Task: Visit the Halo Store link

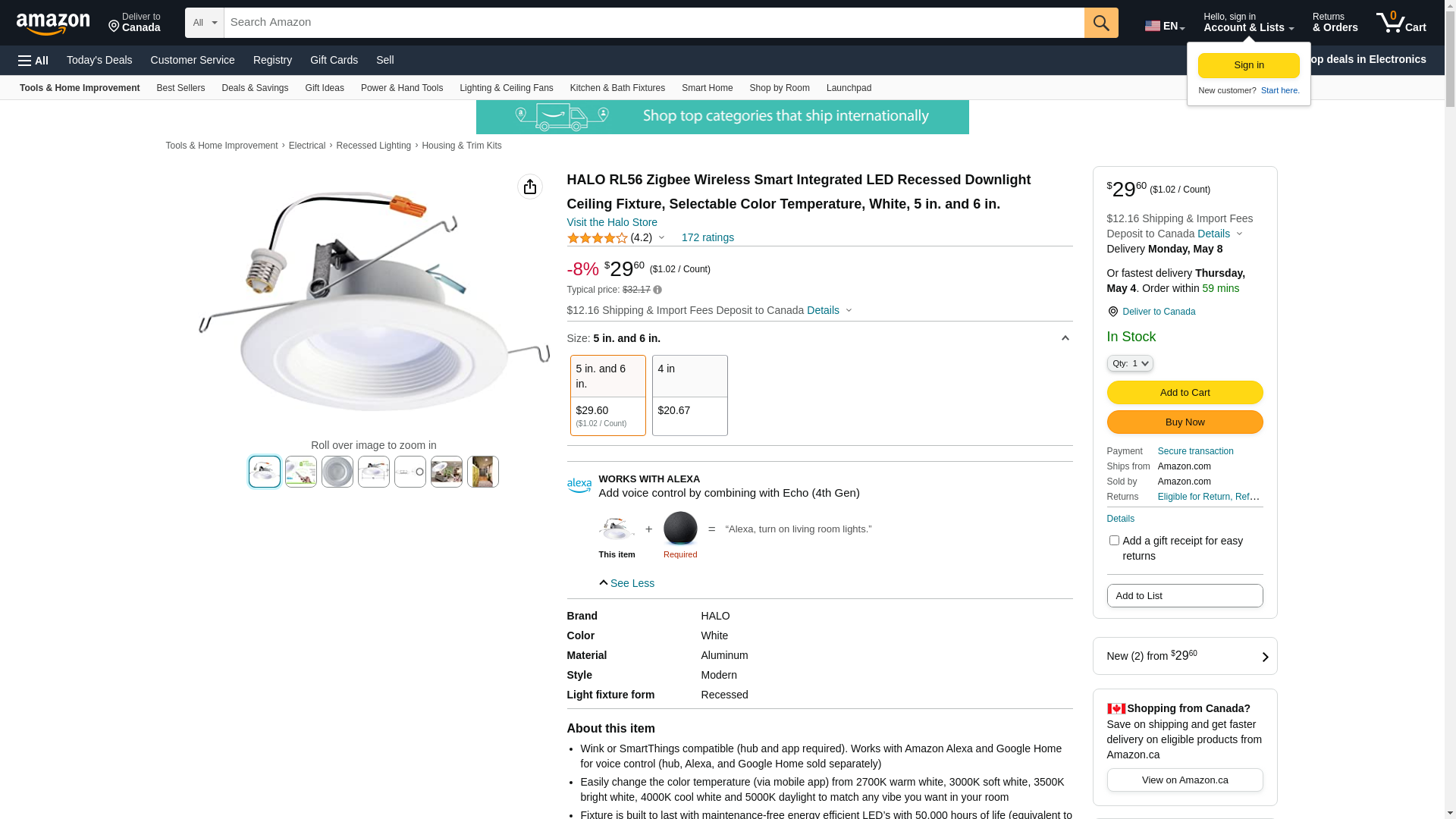Action: click(x=612, y=222)
